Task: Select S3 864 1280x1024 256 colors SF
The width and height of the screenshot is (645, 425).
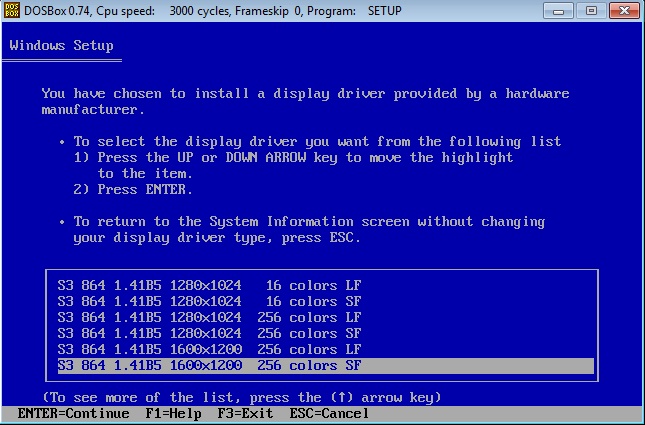Action: 209,333
